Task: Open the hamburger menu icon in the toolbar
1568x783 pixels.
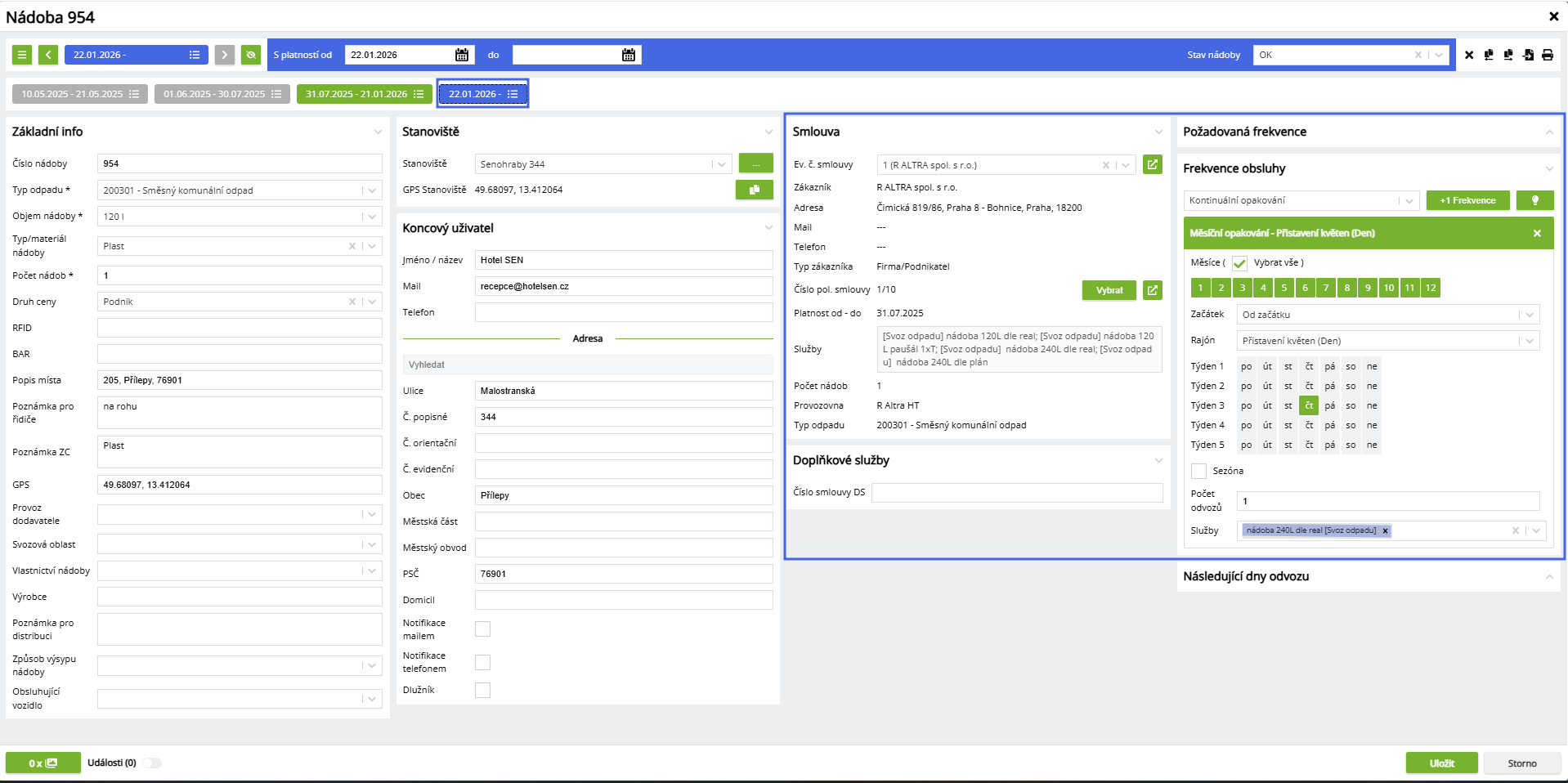Action: pos(22,55)
